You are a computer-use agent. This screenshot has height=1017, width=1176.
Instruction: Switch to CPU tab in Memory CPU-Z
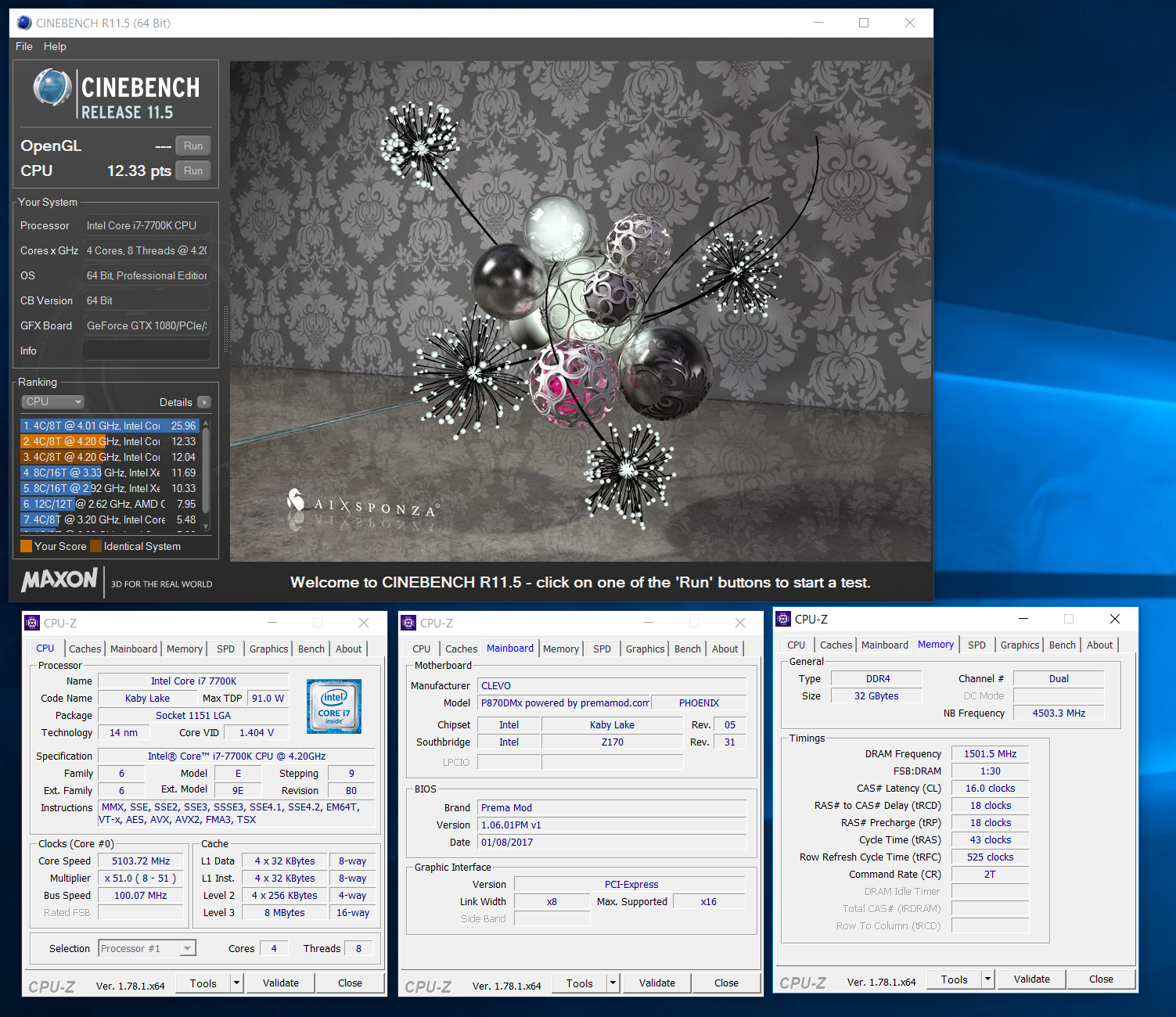796,645
